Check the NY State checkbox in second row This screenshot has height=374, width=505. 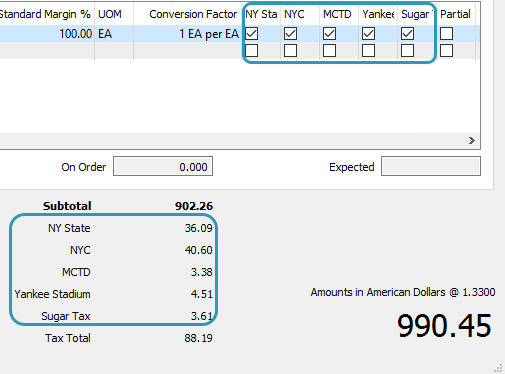point(252,51)
